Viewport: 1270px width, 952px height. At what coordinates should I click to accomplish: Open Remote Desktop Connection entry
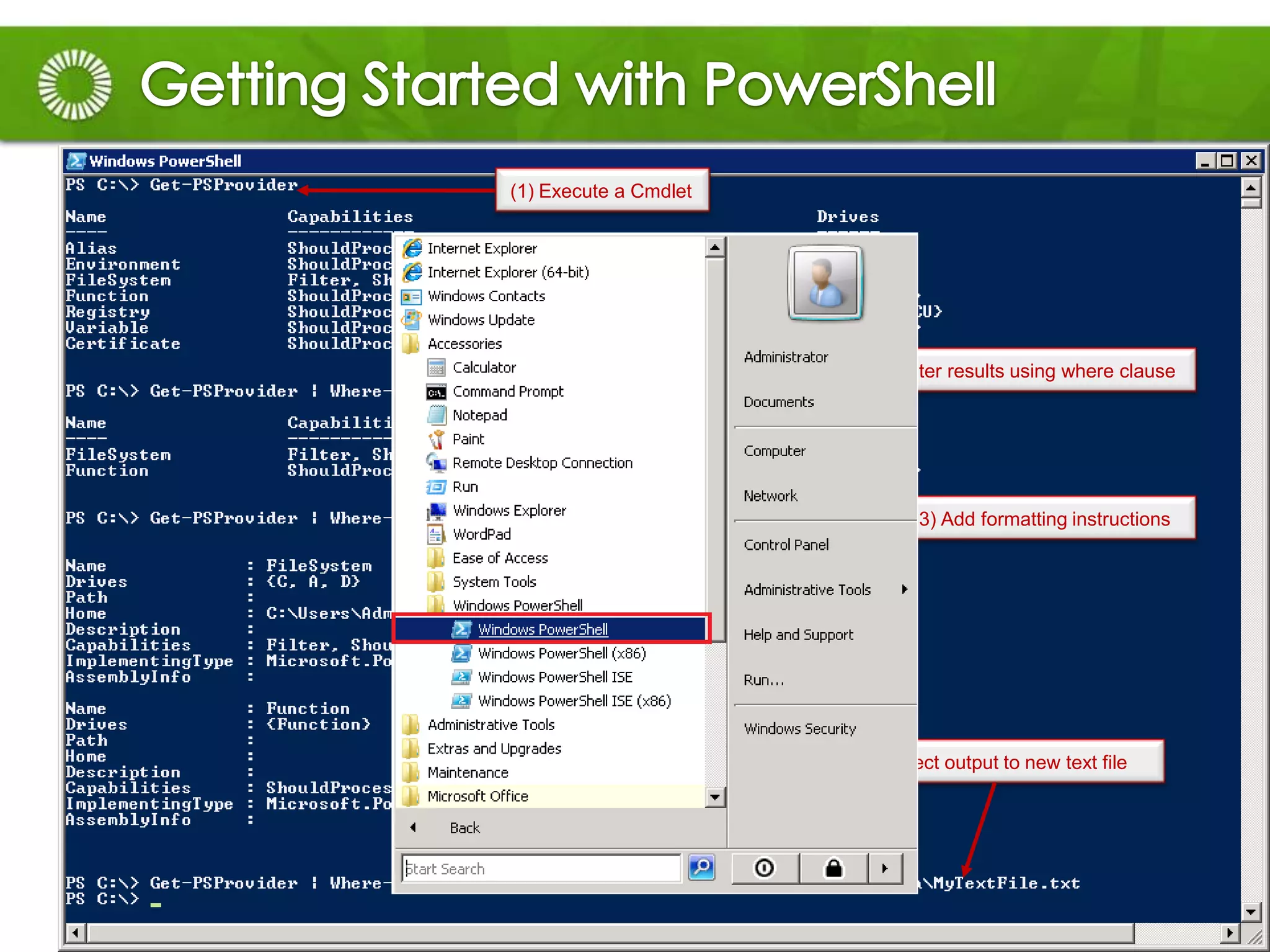pos(543,463)
